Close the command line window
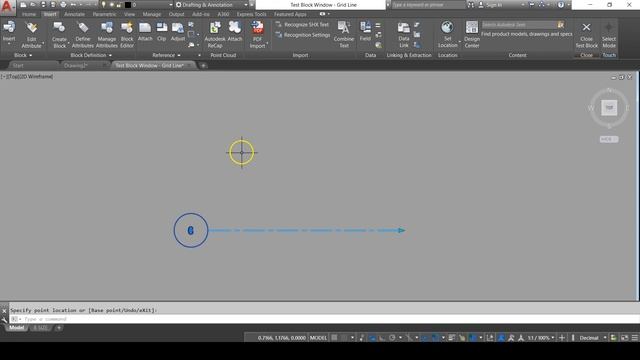This screenshot has height=360, width=640. (x=4, y=311)
